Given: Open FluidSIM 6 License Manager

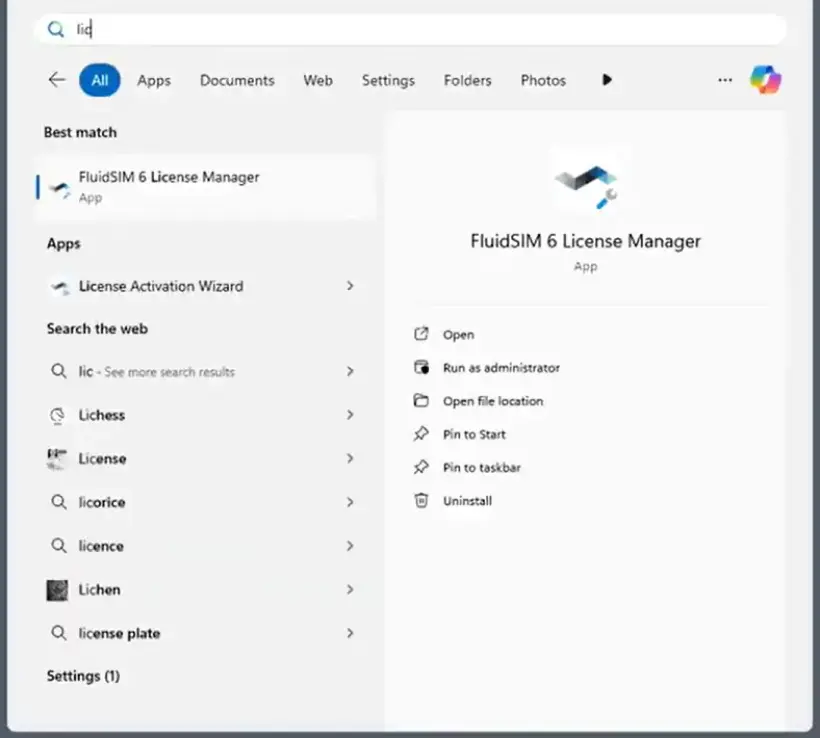Looking at the screenshot, I should (x=459, y=335).
